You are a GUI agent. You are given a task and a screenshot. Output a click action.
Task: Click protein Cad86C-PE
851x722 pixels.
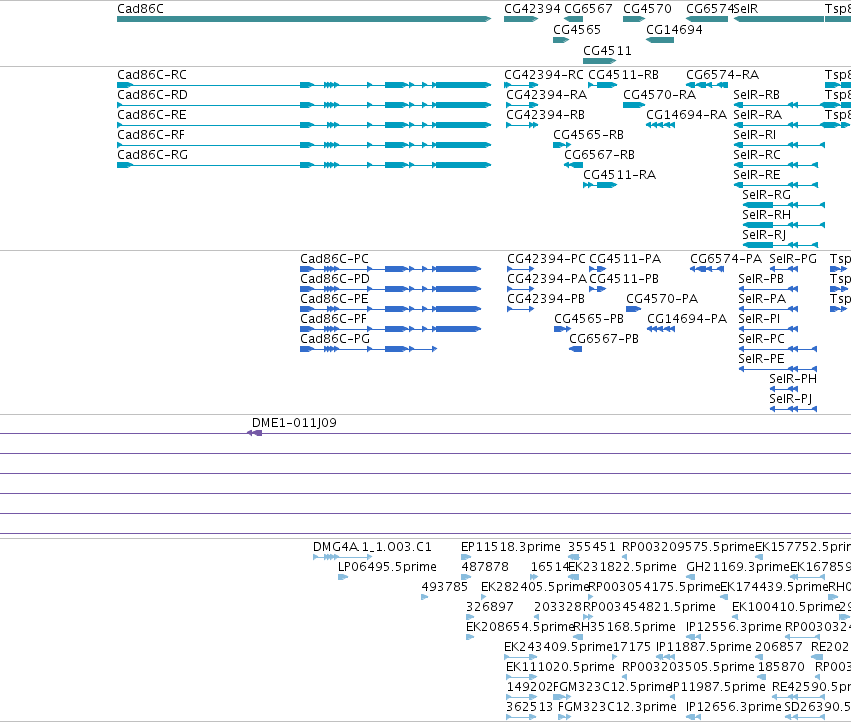click(391, 309)
